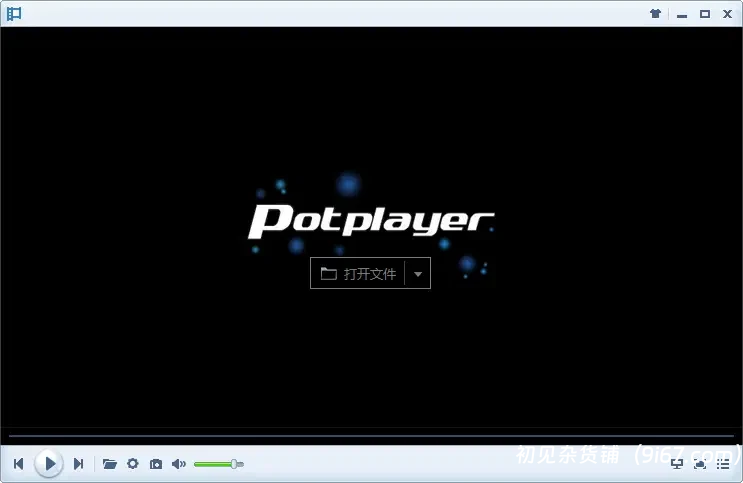Click the play button
Screen dimensions: 743x483
point(48,463)
